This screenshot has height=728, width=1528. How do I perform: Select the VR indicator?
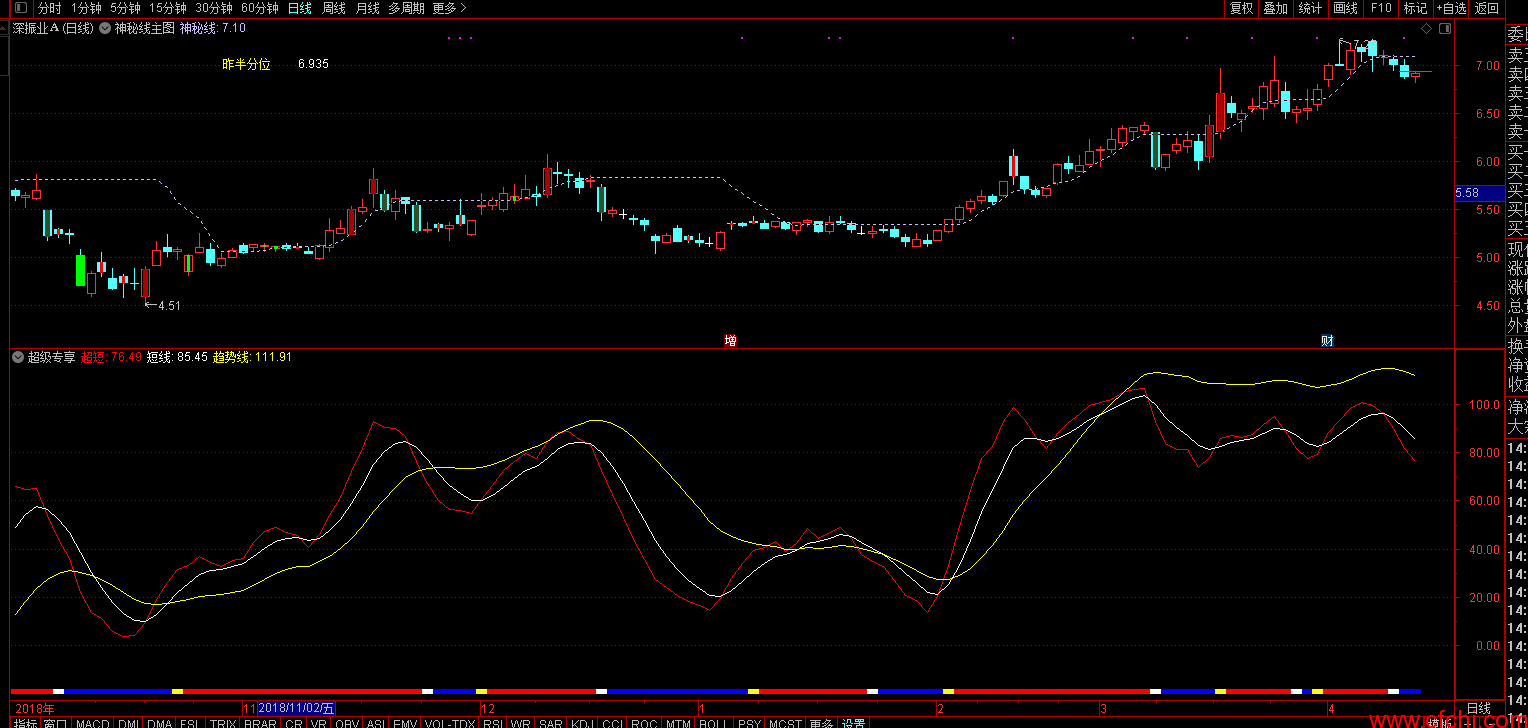[x=319, y=723]
